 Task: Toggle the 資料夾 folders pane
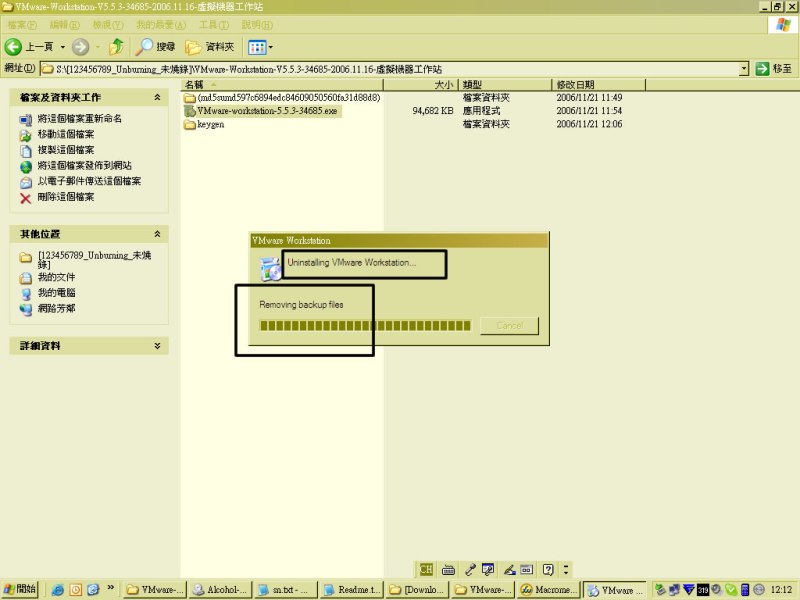pyautogui.click(x=210, y=47)
